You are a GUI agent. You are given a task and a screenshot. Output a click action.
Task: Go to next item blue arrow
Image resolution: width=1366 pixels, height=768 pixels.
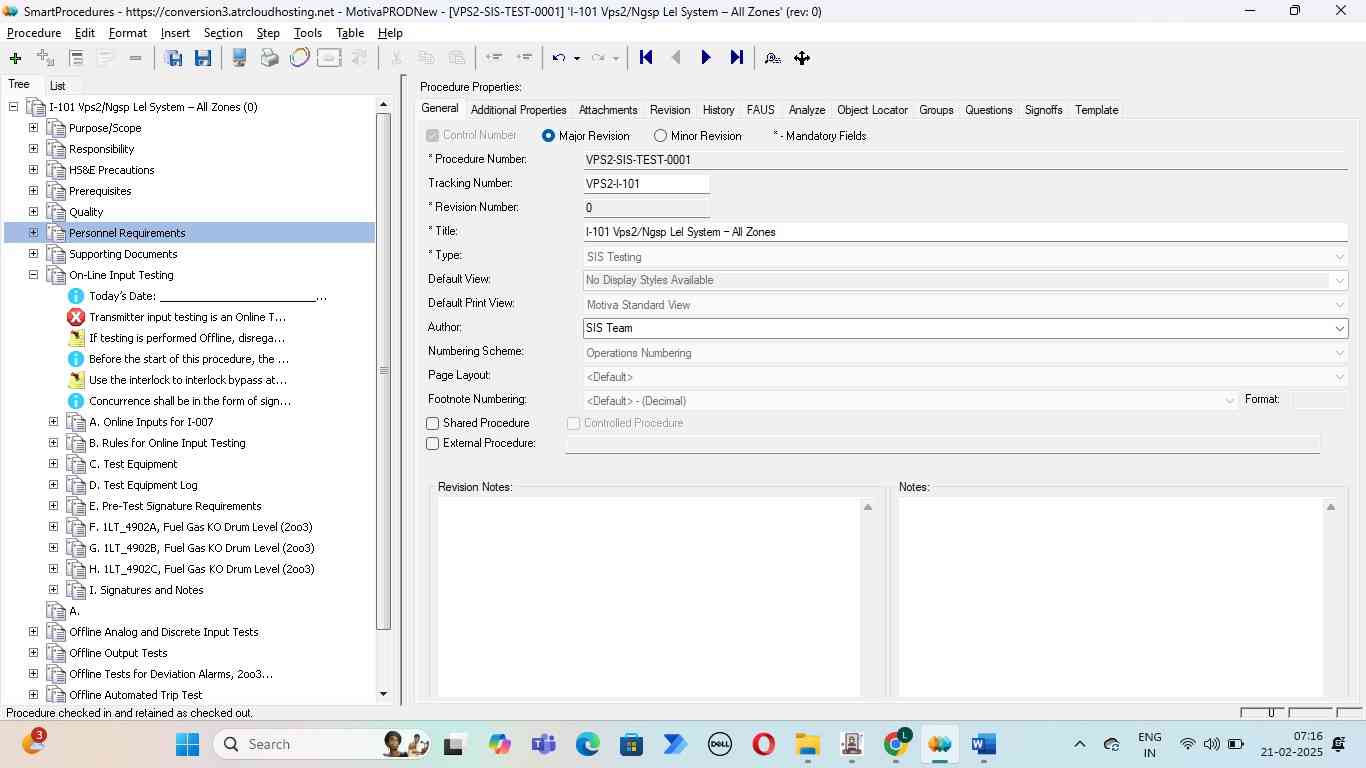click(x=706, y=58)
